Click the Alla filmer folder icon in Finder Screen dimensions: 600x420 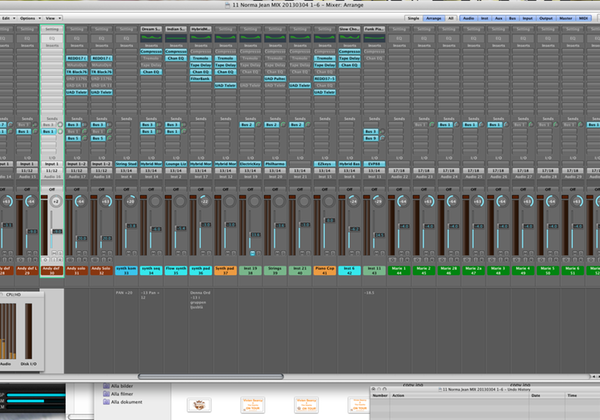click(x=106, y=394)
